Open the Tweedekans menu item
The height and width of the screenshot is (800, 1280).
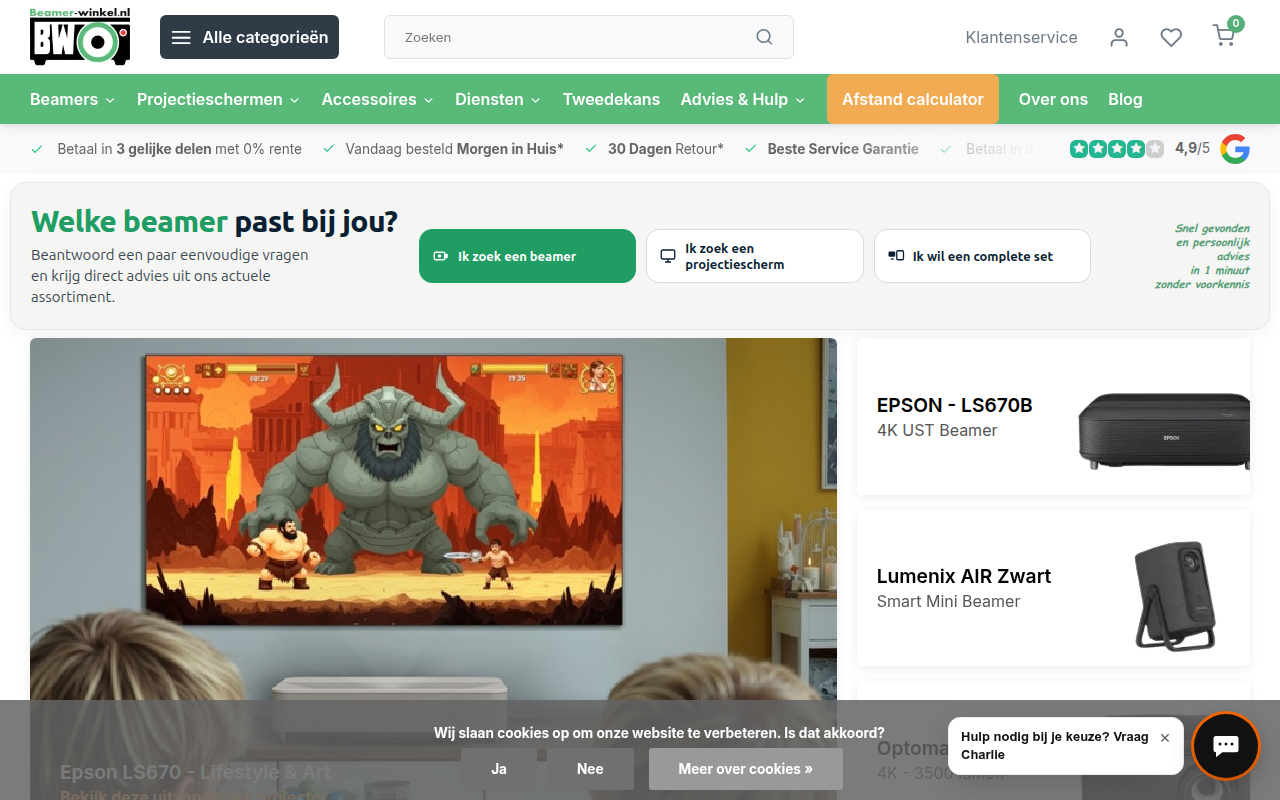611,99
